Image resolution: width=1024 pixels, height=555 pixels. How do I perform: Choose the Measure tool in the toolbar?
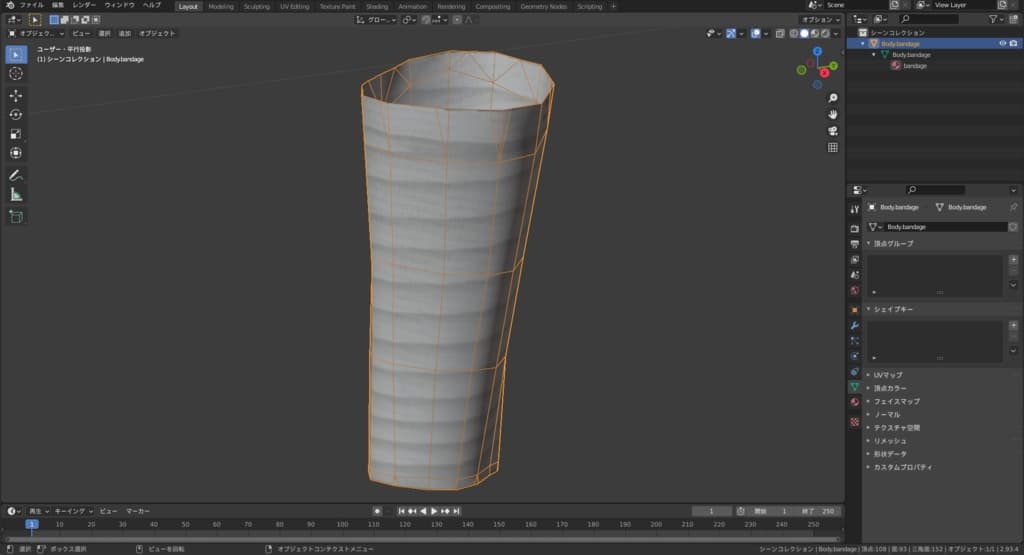pyautogui.click(x=16, y=195)
